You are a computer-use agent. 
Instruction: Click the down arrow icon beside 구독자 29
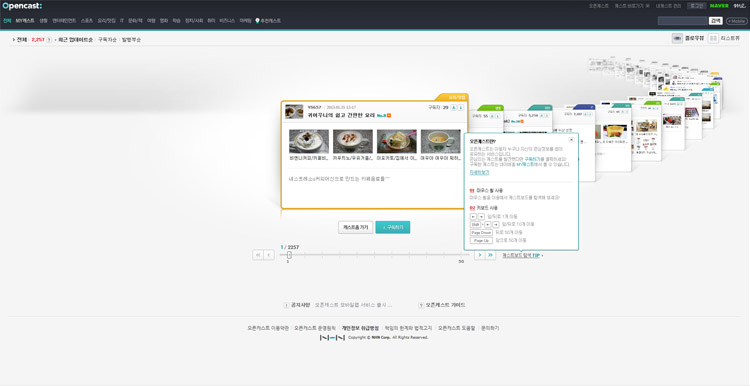tap(461, 108)
